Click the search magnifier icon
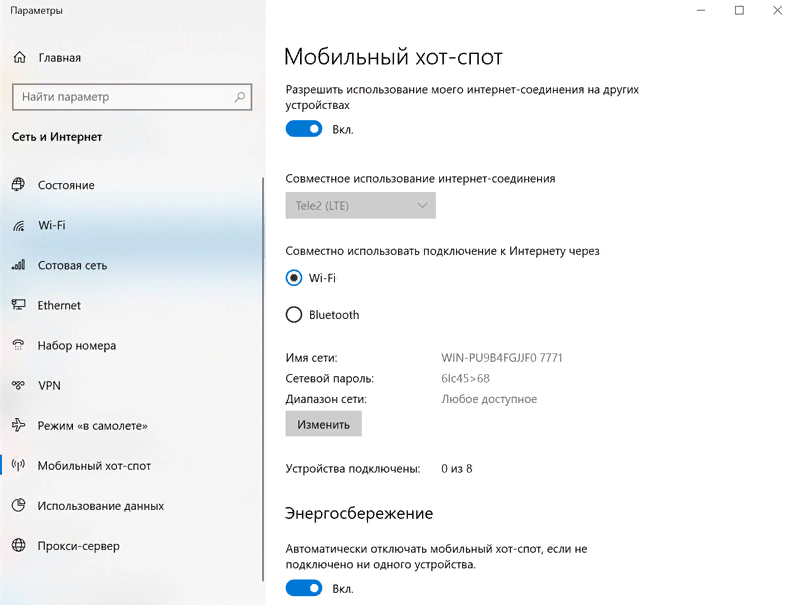The image size is (793, 605). click(240, 97)
